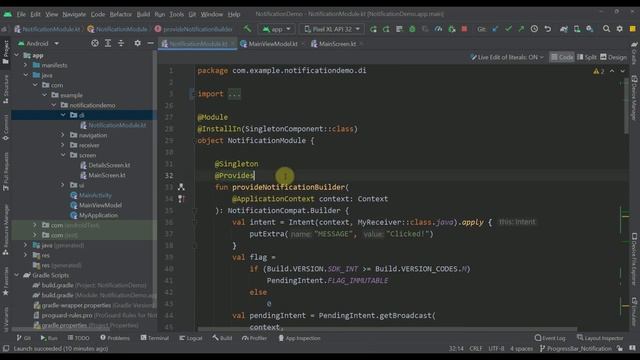Hide the Project panel with minus icon
Screen dimensions: 640x360
[x=151, y=43]
